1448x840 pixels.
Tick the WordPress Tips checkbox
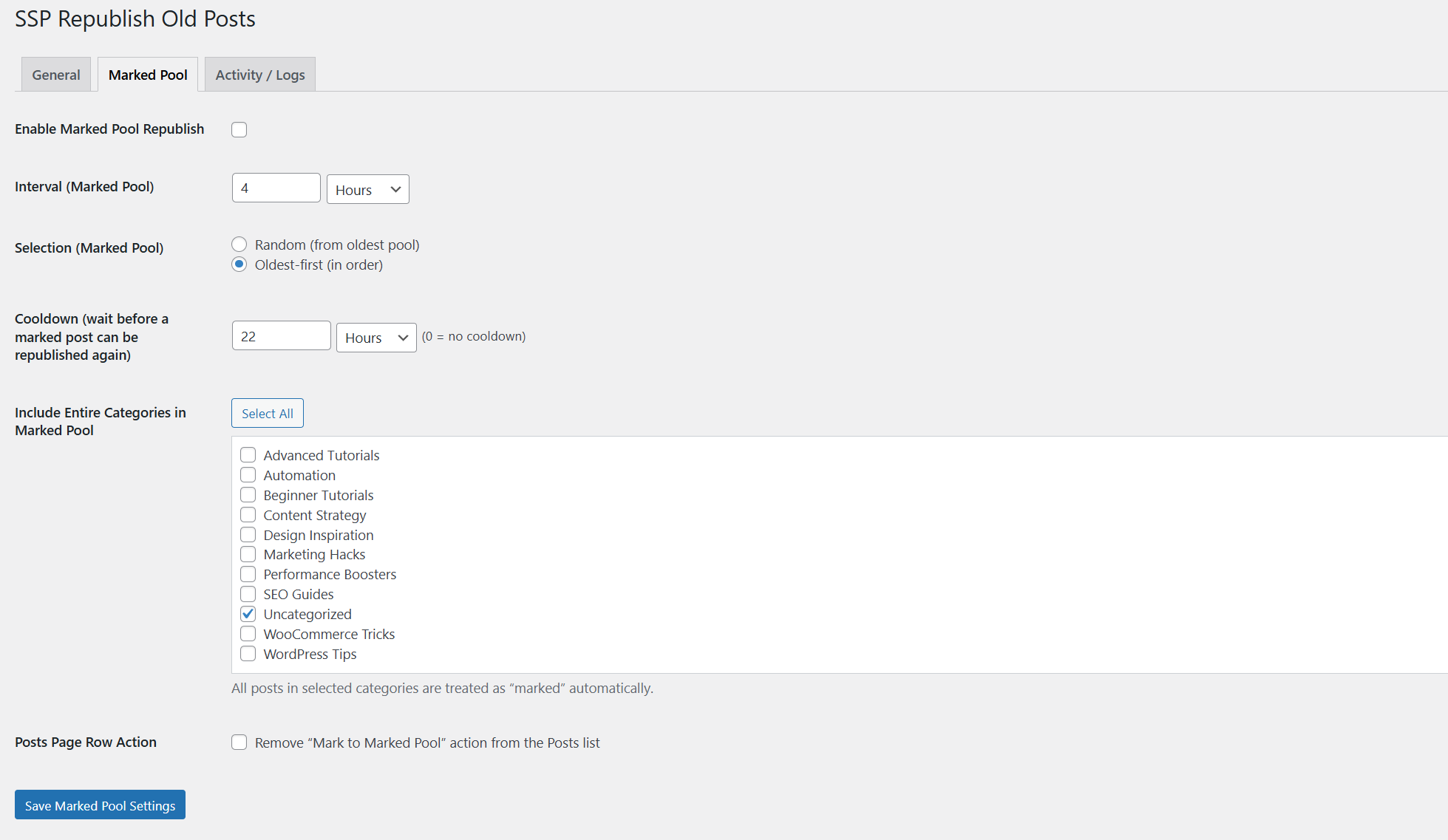[248, 654]
